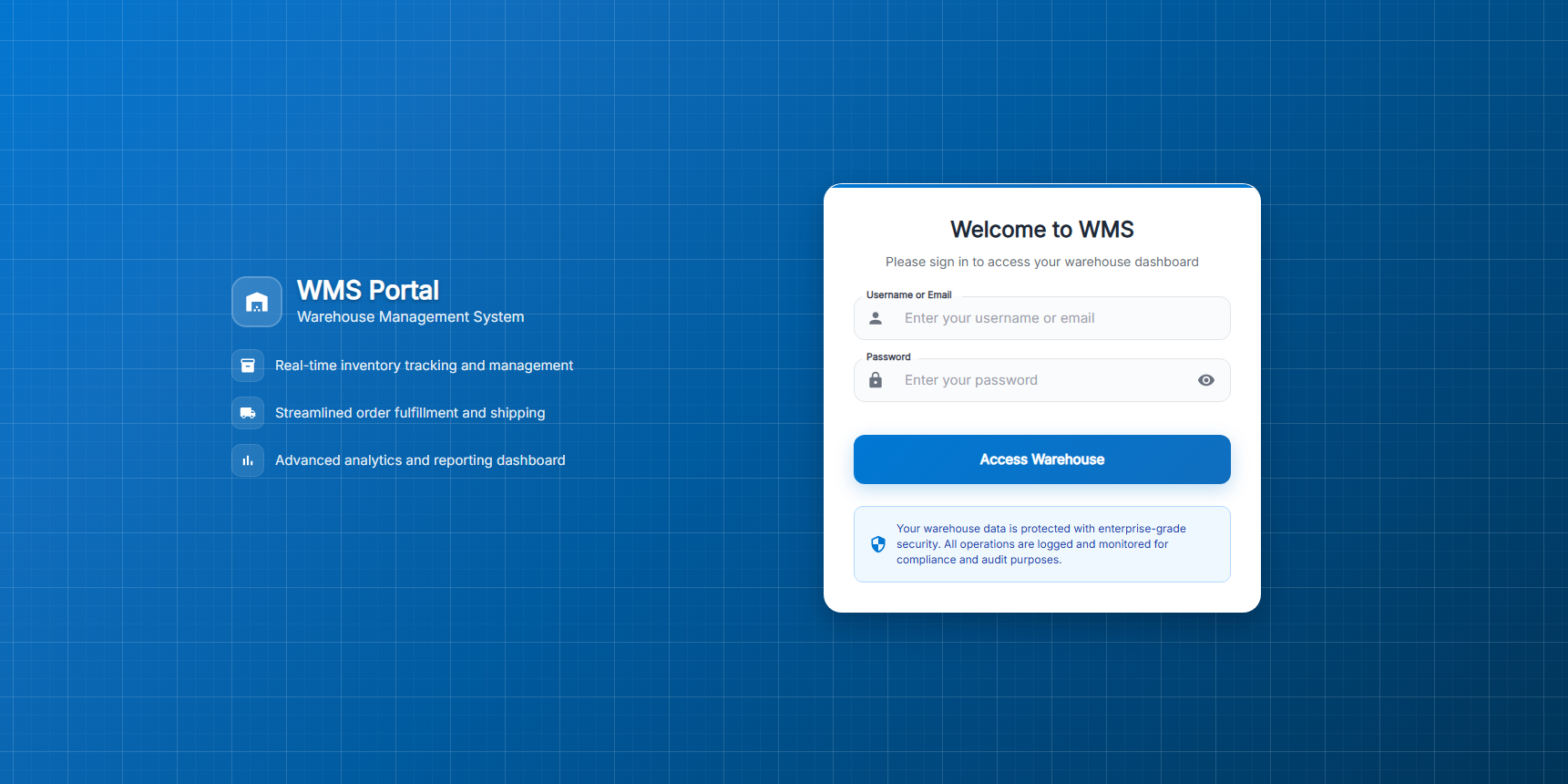Viewport: 1568px width, 784px height.
Task: Click the lock icon in password field
Action: (x=876, y=380)
